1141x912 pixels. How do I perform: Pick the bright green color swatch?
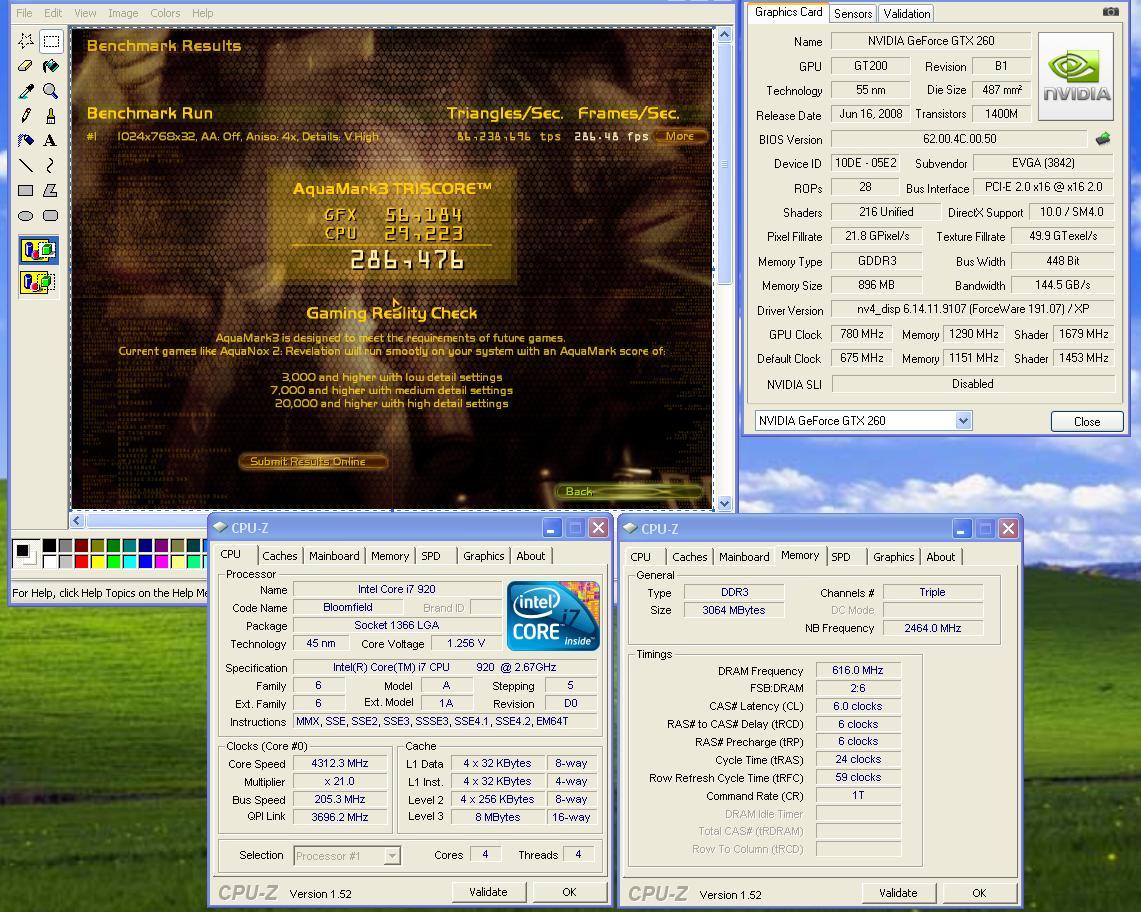(x=114, y=561)
